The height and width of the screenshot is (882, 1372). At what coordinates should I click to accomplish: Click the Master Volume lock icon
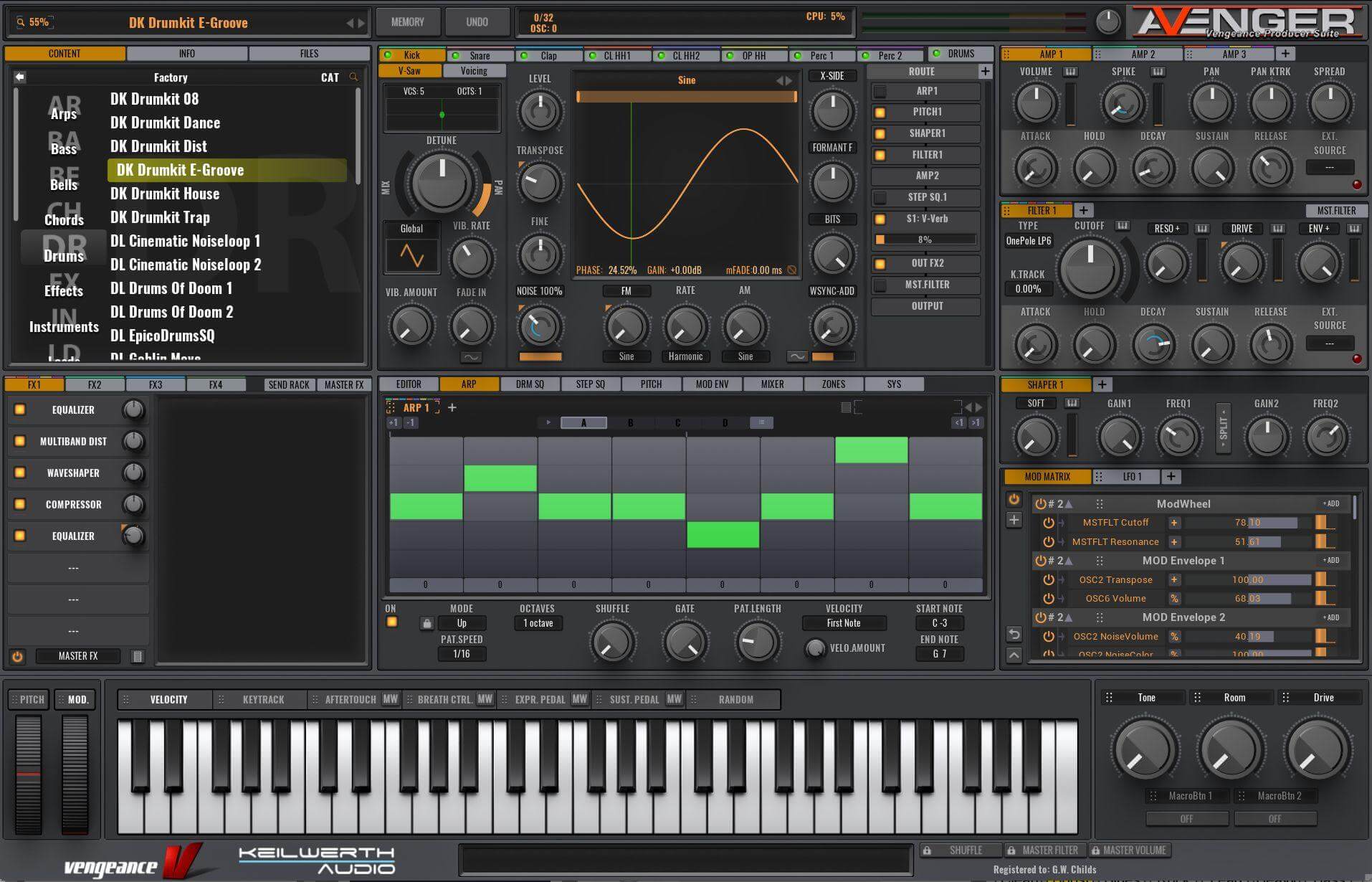1095,850
